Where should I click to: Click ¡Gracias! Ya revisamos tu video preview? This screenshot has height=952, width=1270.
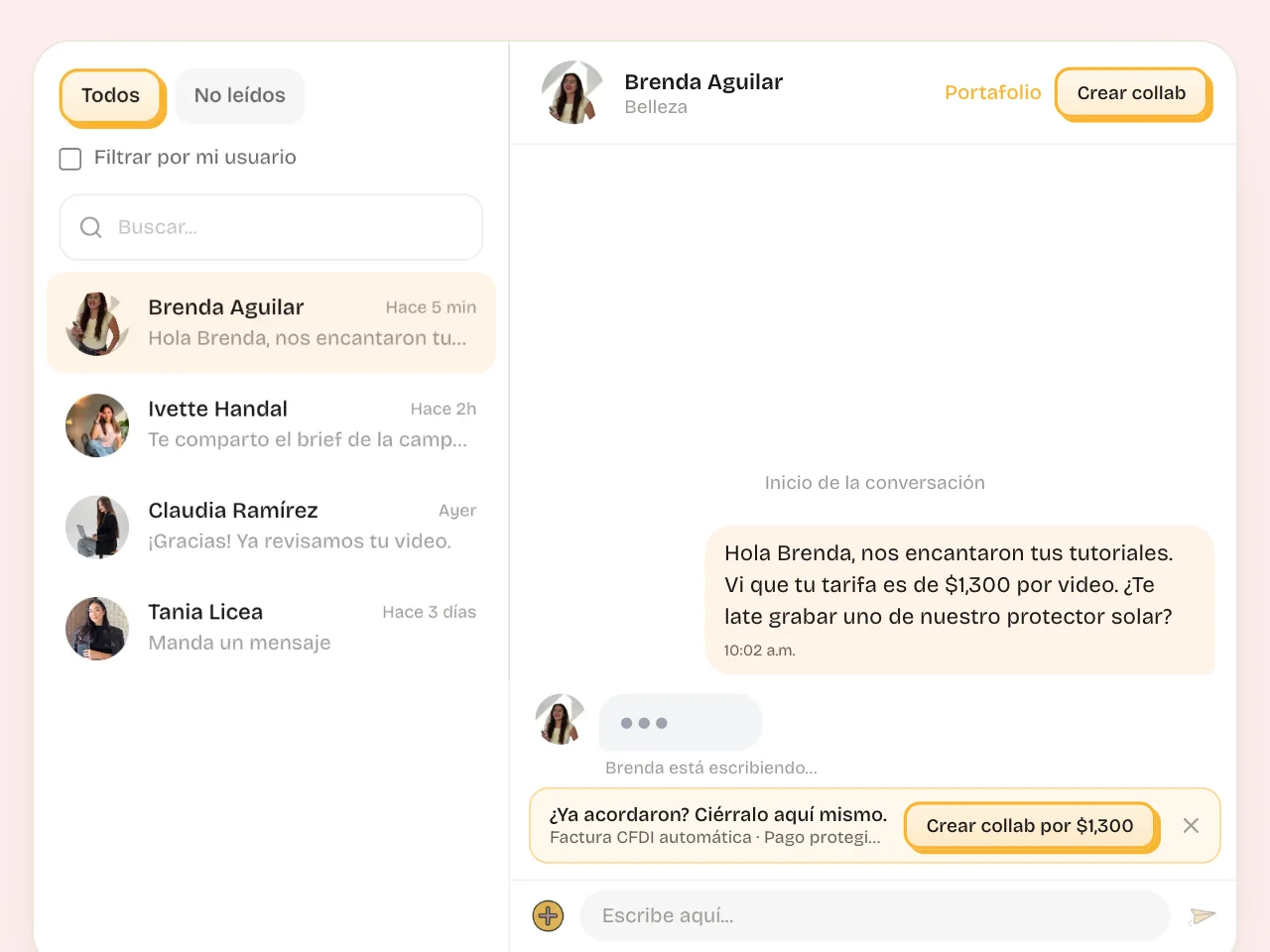pyautogui.click(x=300, y=541)
